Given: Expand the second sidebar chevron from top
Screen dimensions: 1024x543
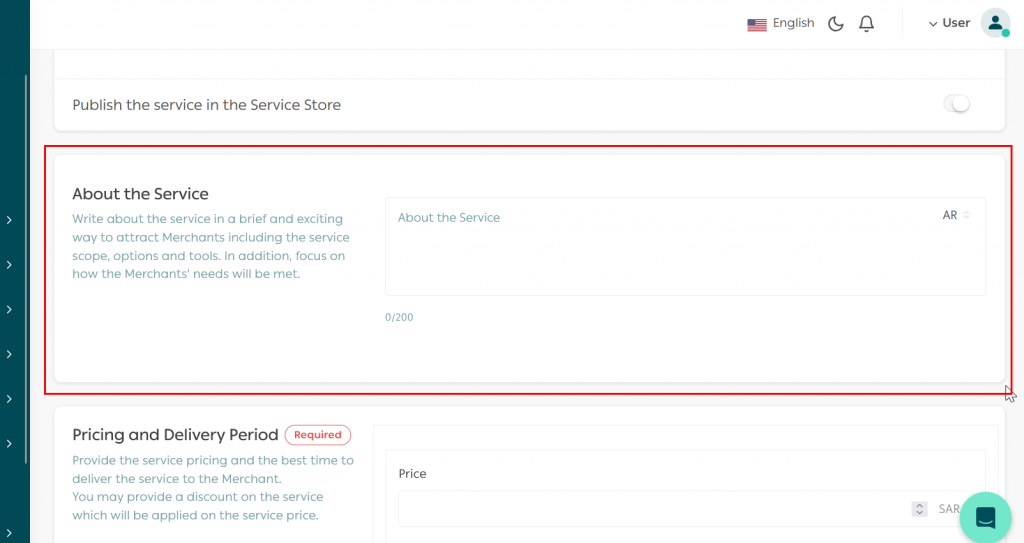Looking at the screenshot, I should pos(9,265).
